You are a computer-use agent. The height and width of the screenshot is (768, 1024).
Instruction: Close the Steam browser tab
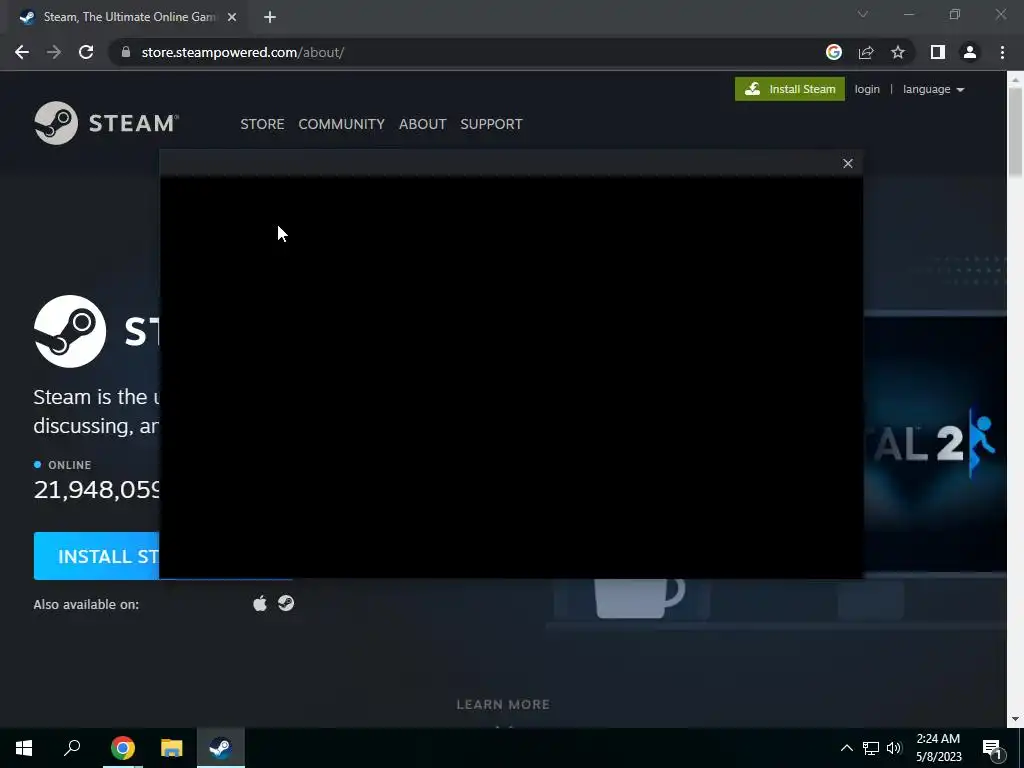click(x=232, y=17)
